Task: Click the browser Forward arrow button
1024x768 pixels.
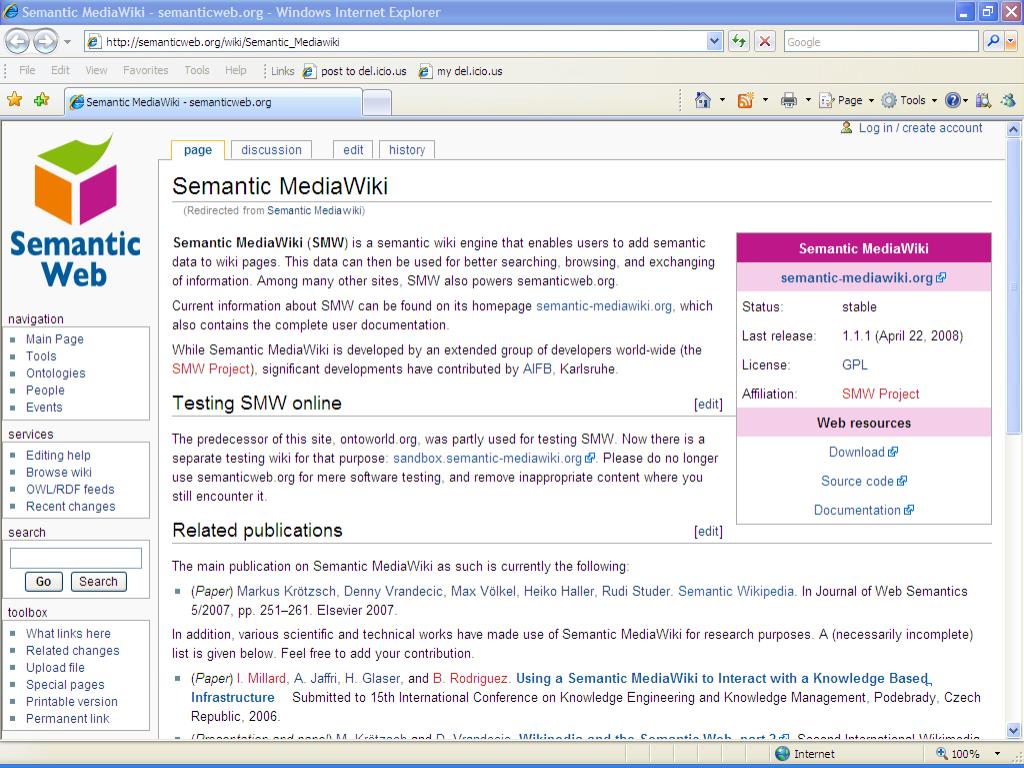Action: point(45,42)
